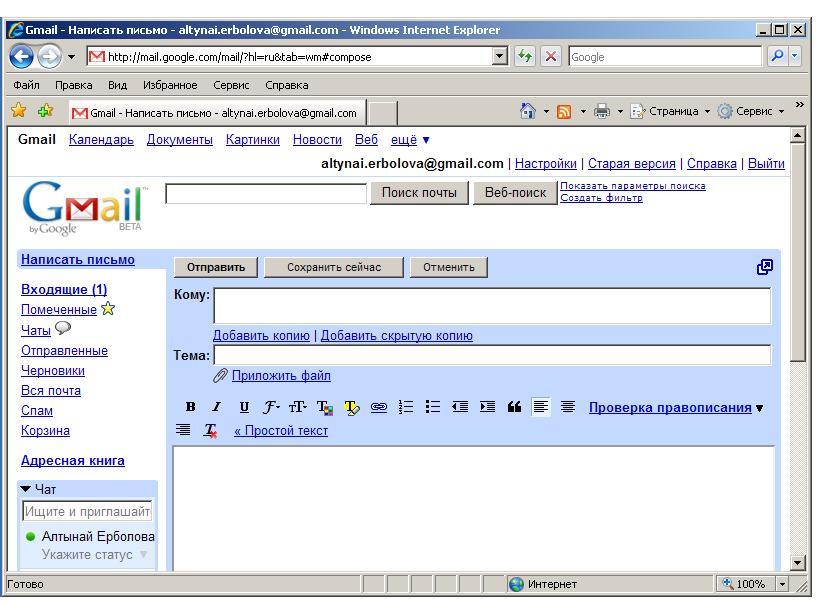Open the Сервис toolbar dropdown

point(751,111)
